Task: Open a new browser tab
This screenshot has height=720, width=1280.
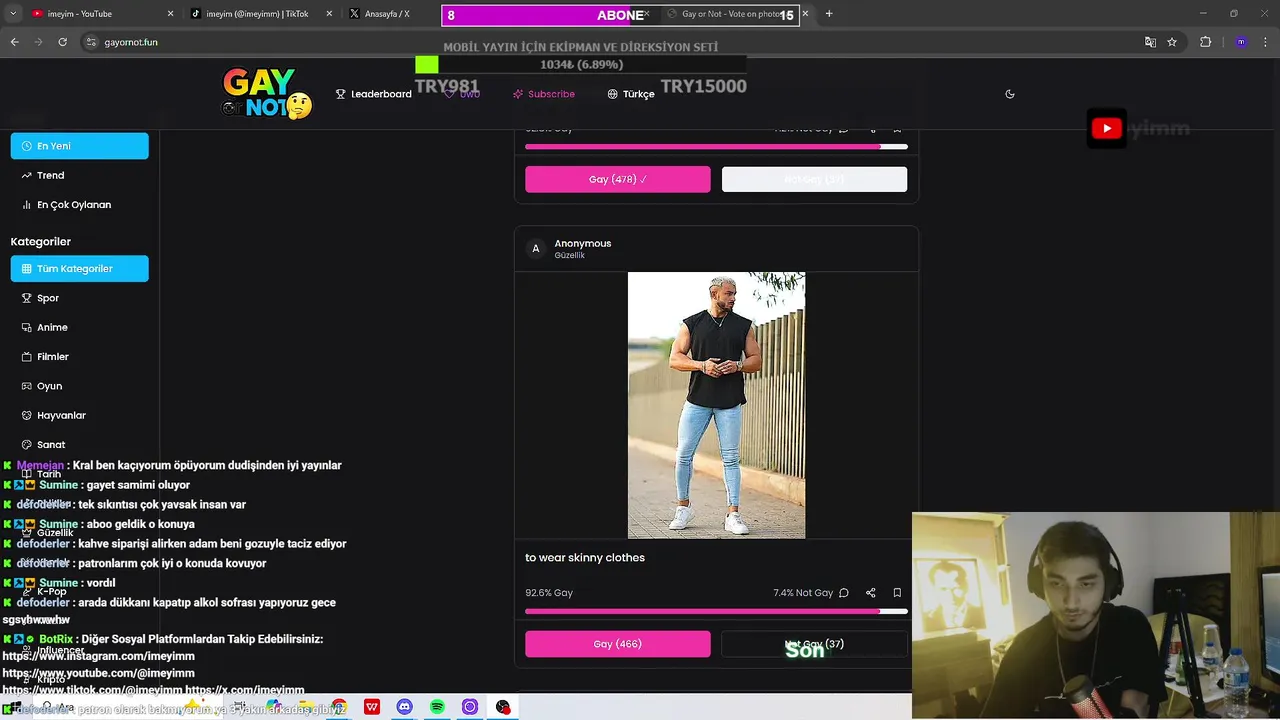Action: click(x=829, y=14)
